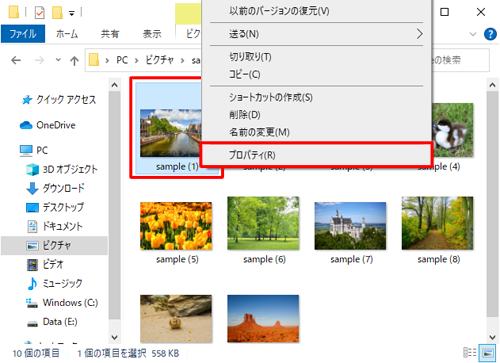Open the recent locations dropdown
The height and width of the screenshot is (363, 500).
pos(58,60)
